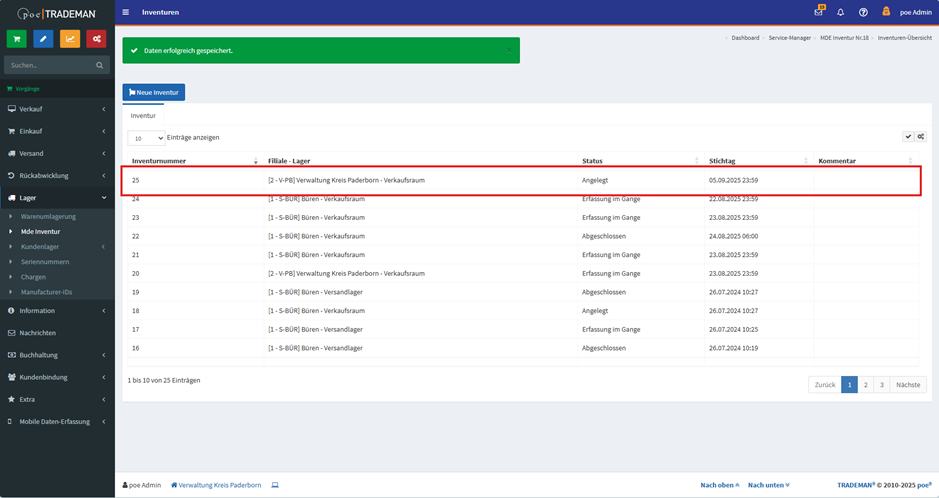Select the Inventur tab

(x=143, y=116)
